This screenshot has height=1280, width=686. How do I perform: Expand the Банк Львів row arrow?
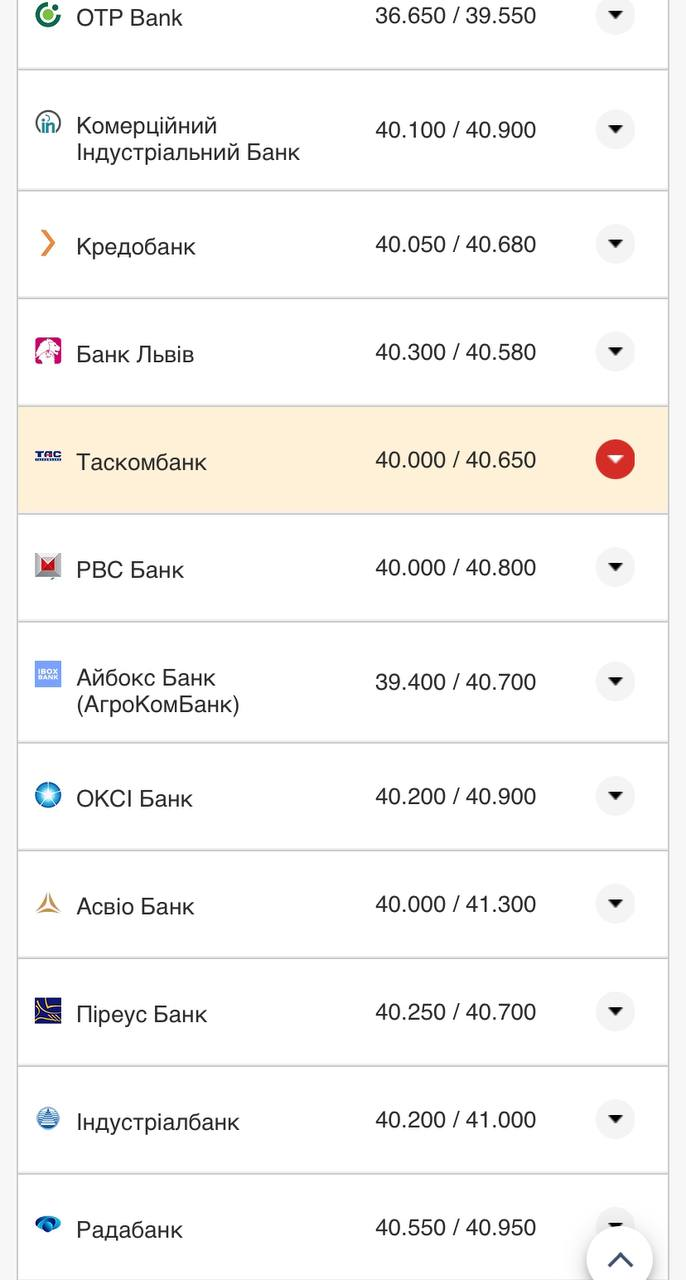[x=615, y=351]
